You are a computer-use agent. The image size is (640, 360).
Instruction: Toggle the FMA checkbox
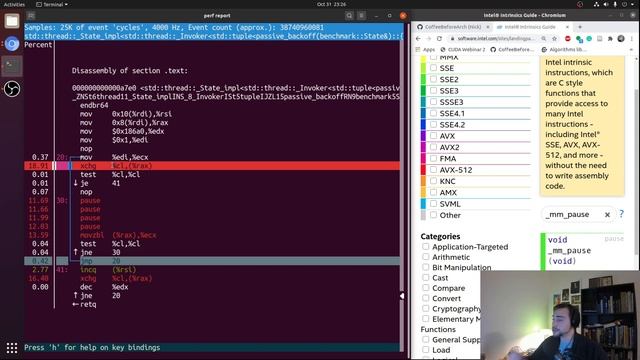433,158
